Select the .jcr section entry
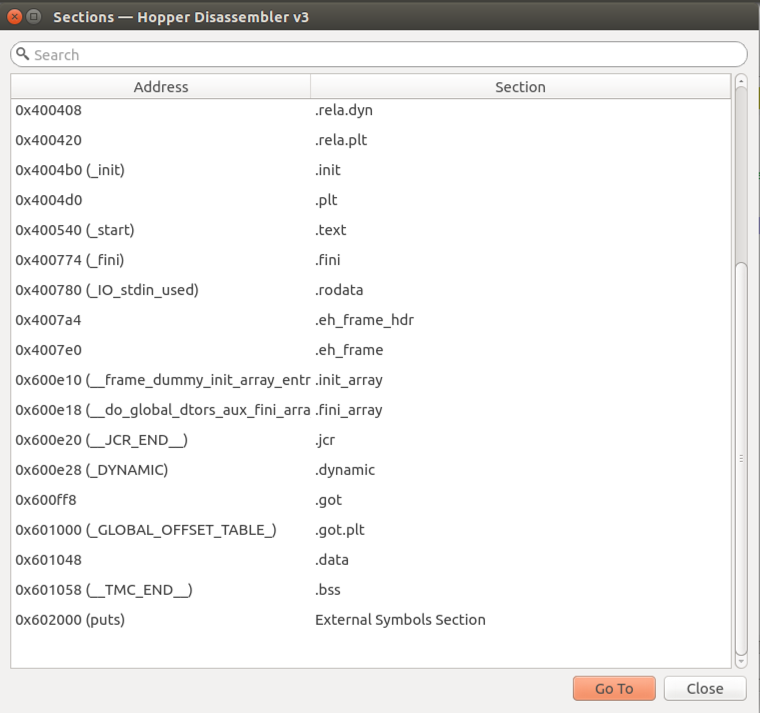 [325, 440]
